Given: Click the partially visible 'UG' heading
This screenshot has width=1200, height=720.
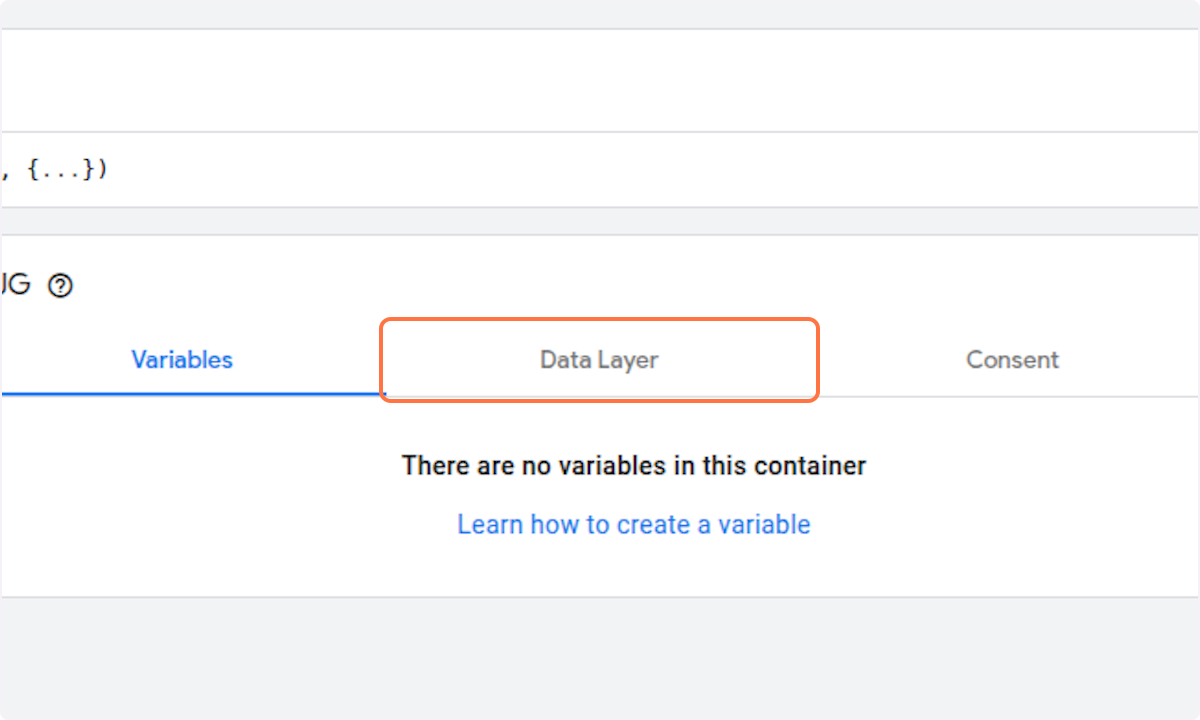Looking at the screenshot, I should tap(15, 286).
